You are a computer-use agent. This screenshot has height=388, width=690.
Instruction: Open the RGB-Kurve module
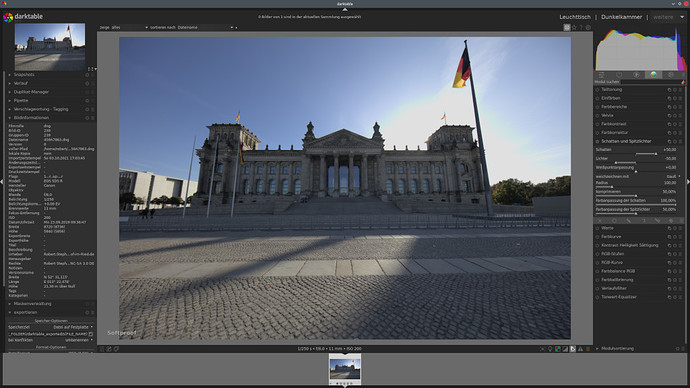pyautogui.click(x=612, y=263)
